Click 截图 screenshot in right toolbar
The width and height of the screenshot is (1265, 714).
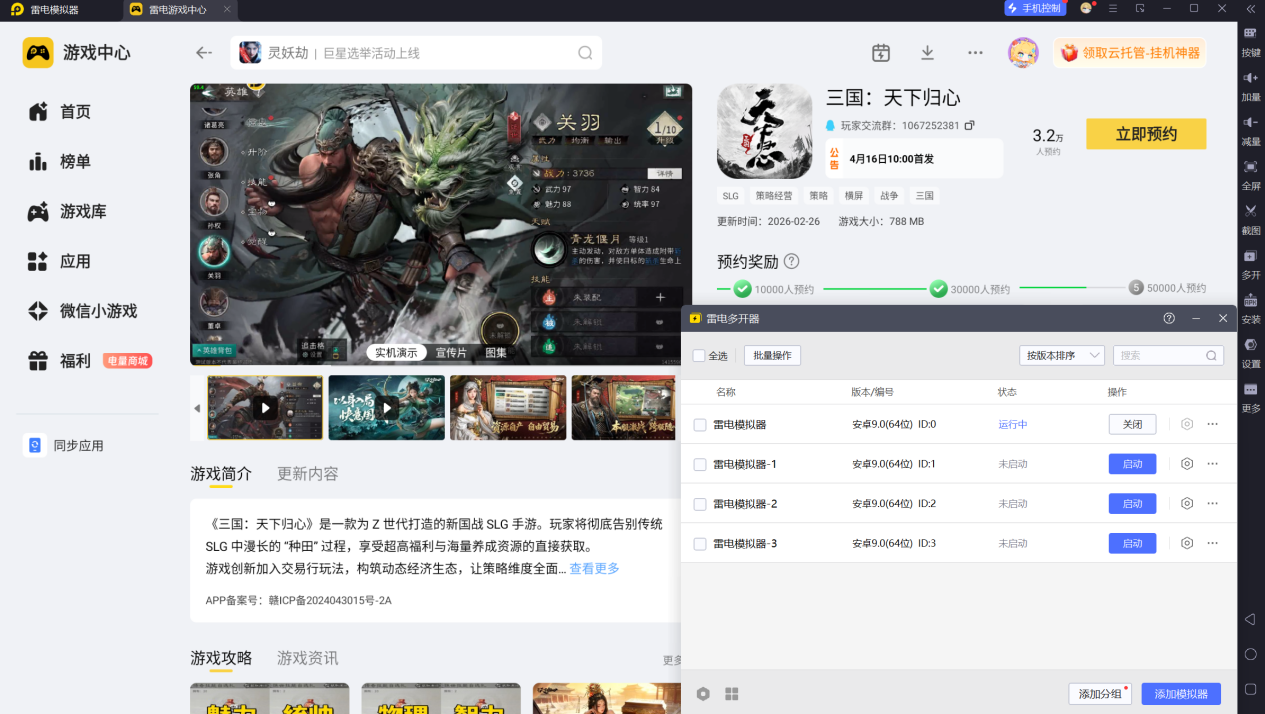tap(1251, 220)
